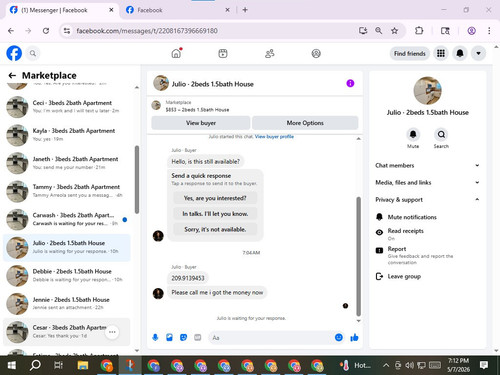The height and width of the screenshot is (375, 500).
Task: Click the More Options button
Action: pyautogui.click(x=305, y=123)
